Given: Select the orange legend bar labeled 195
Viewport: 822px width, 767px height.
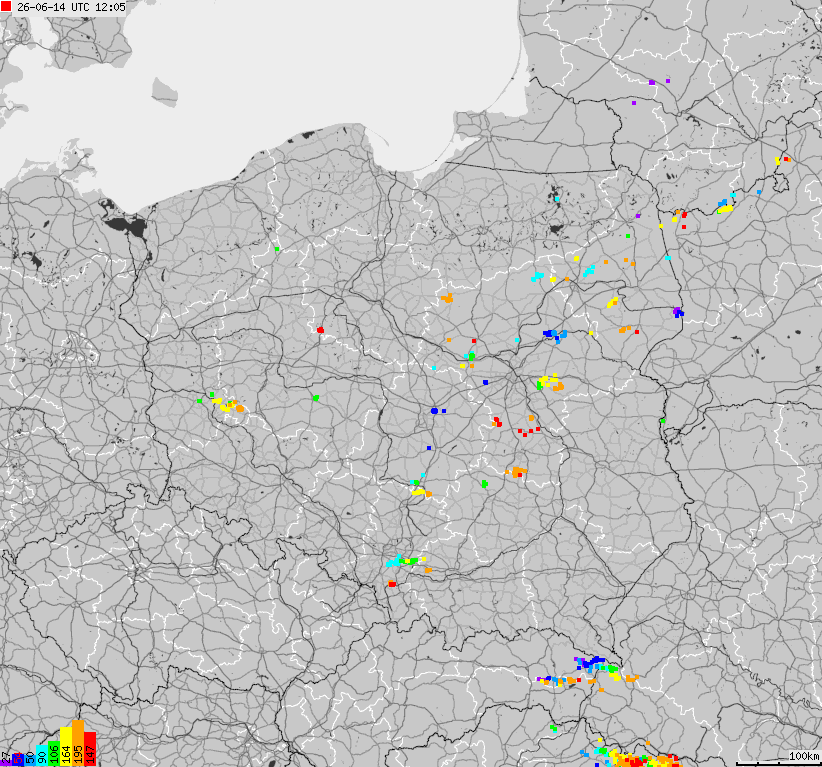Looking at the screenshot, I should pyautogui.click(x=78, y=743).
